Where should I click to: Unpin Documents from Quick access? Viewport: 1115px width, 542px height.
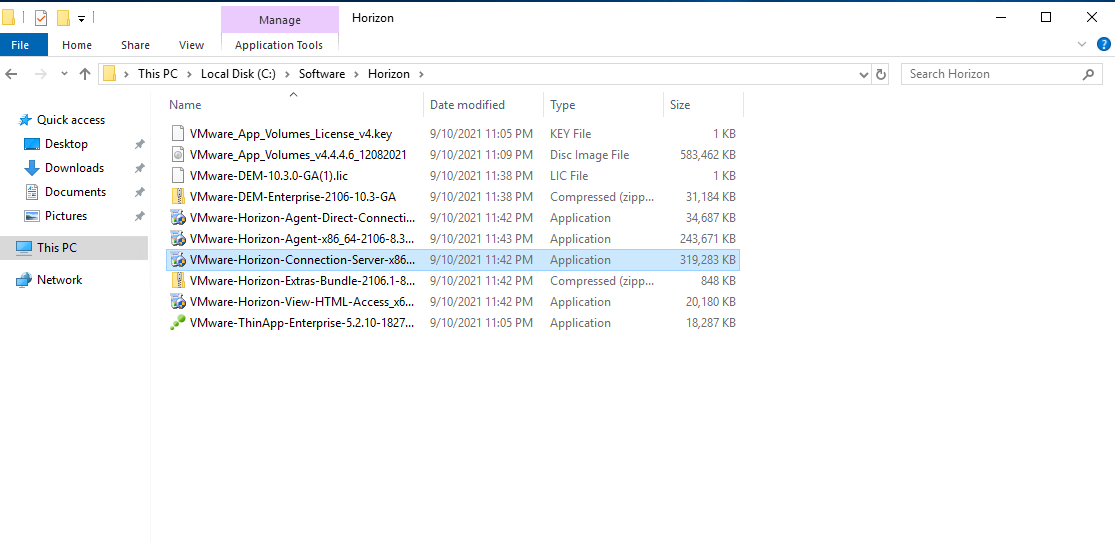pyautogui.click(x=139, y=192)
